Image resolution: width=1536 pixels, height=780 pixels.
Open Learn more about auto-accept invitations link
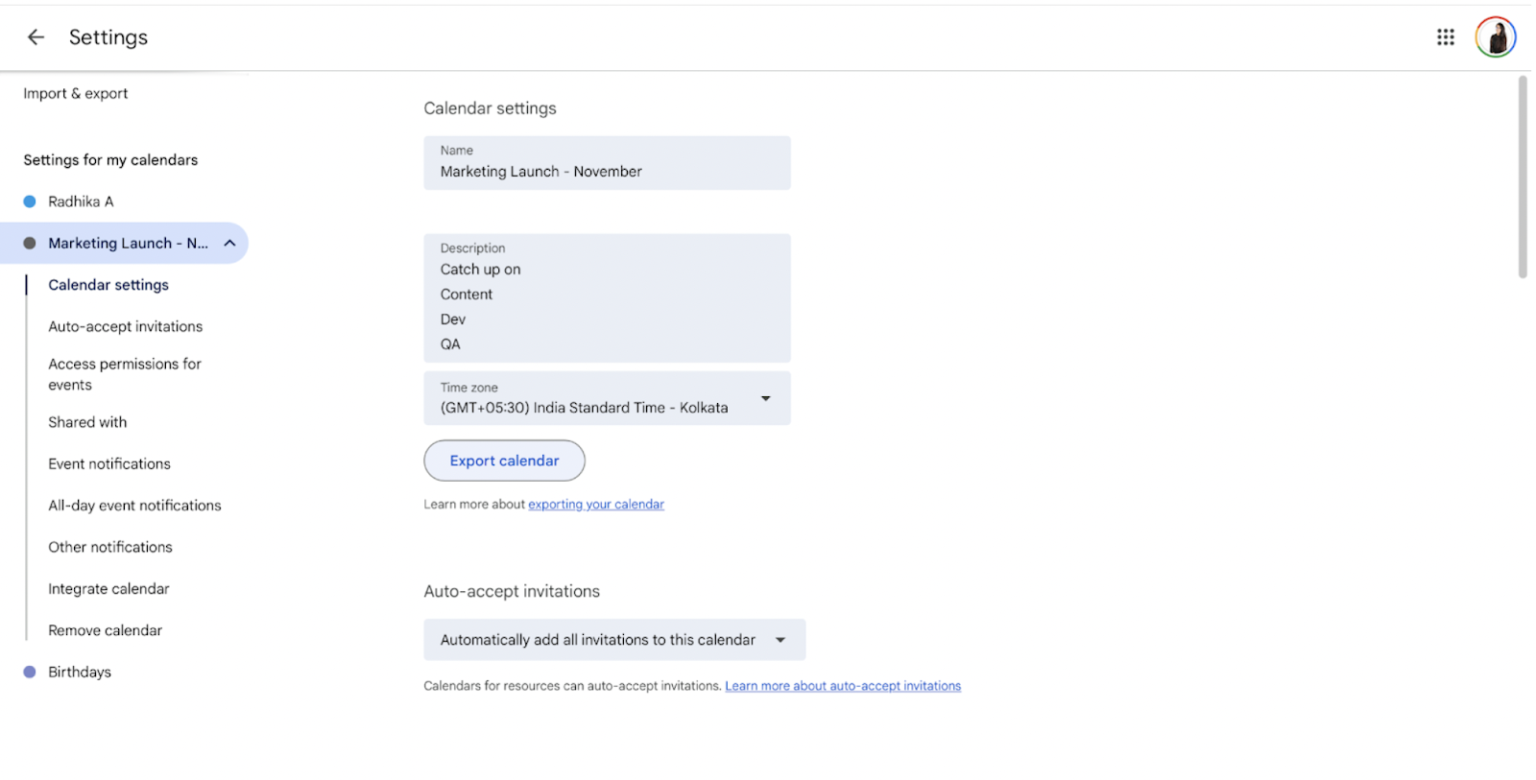pos(843,686)
